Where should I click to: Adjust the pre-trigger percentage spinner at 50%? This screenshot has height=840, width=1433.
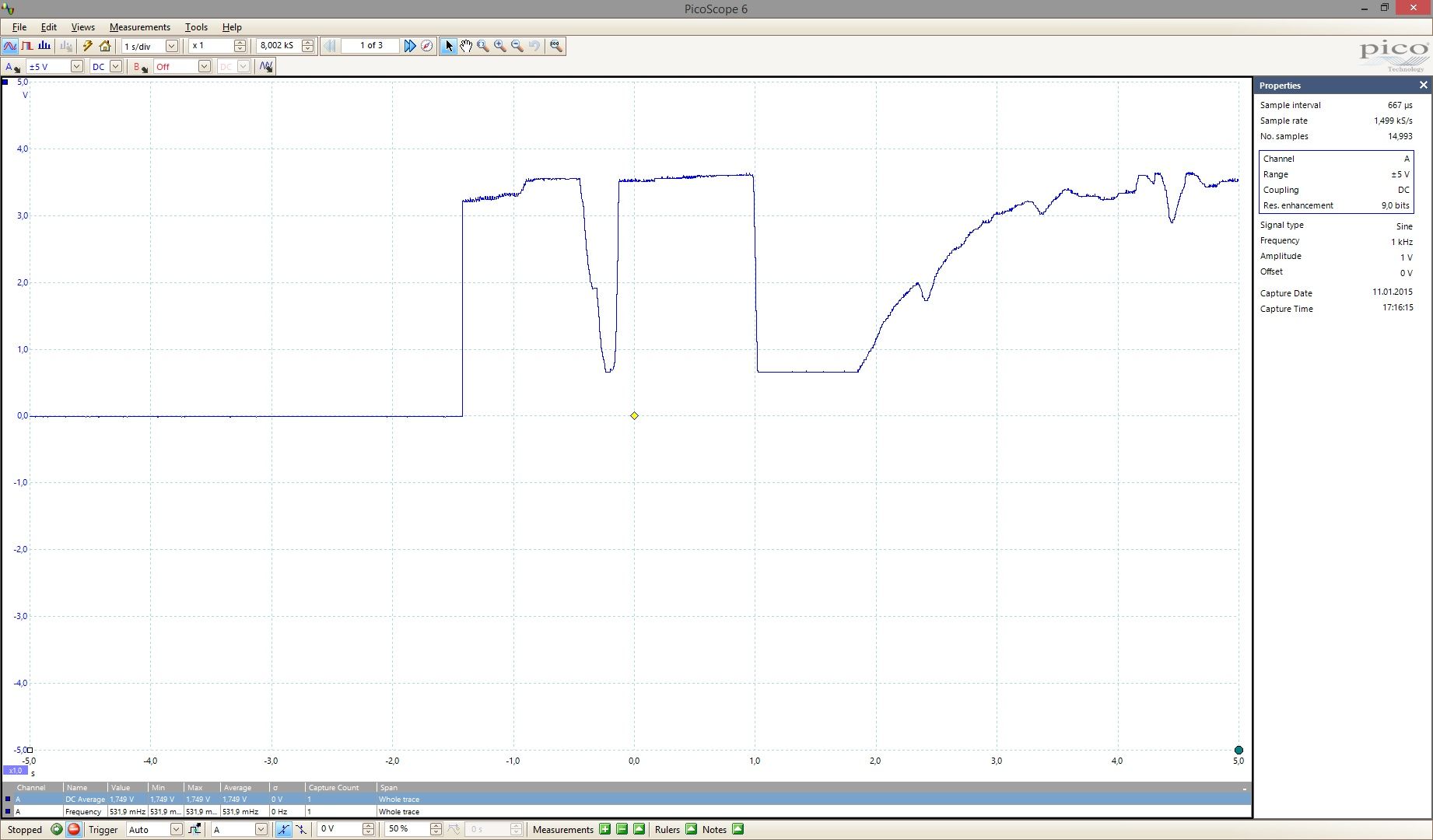click(435, 829)
